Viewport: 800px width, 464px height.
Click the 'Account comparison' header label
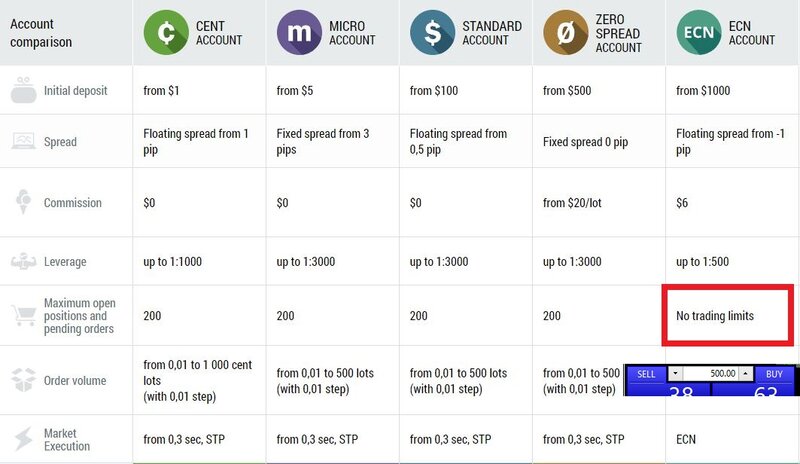point(41,33)
